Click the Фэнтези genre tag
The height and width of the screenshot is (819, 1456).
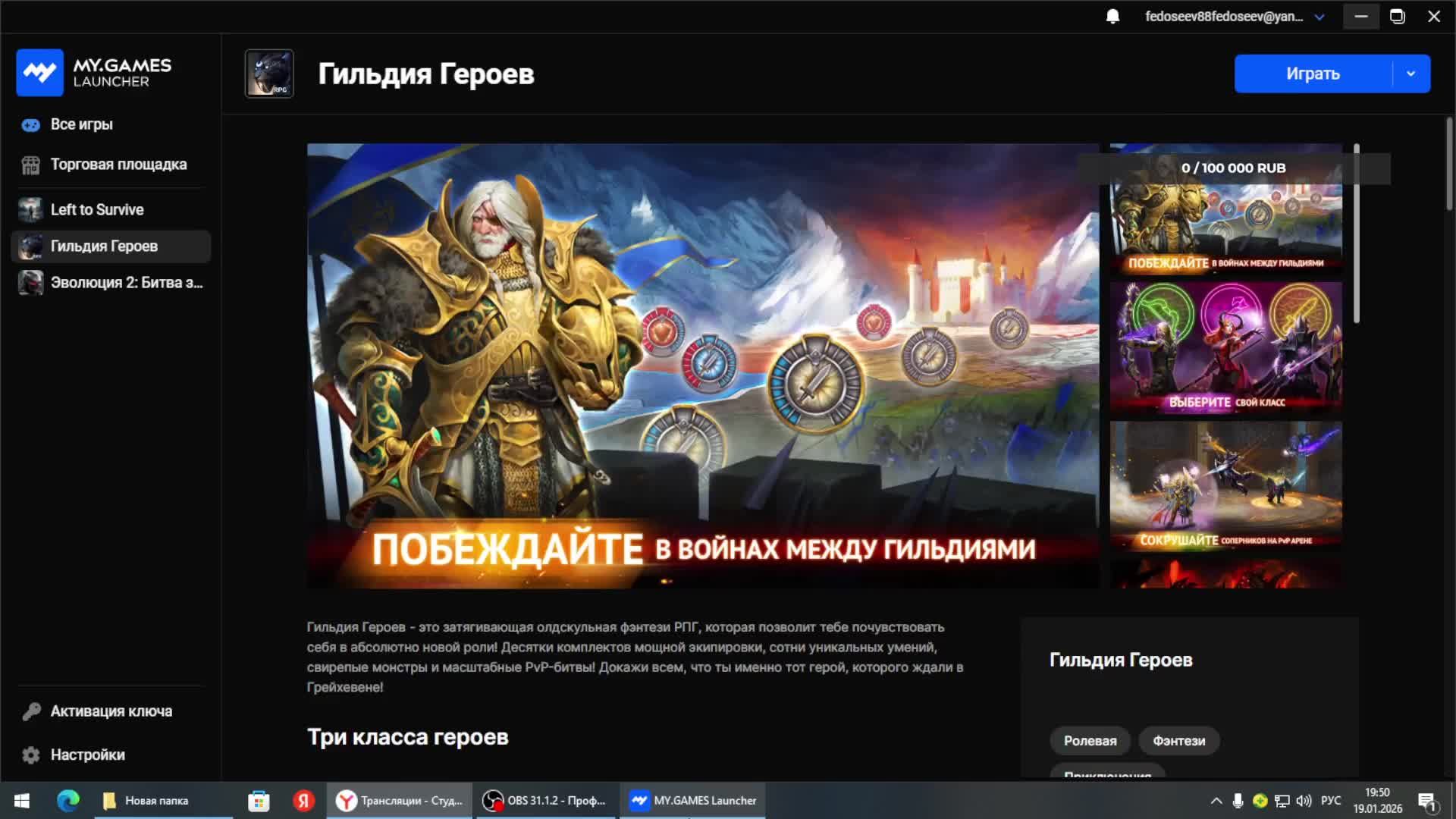[1178, 741]
